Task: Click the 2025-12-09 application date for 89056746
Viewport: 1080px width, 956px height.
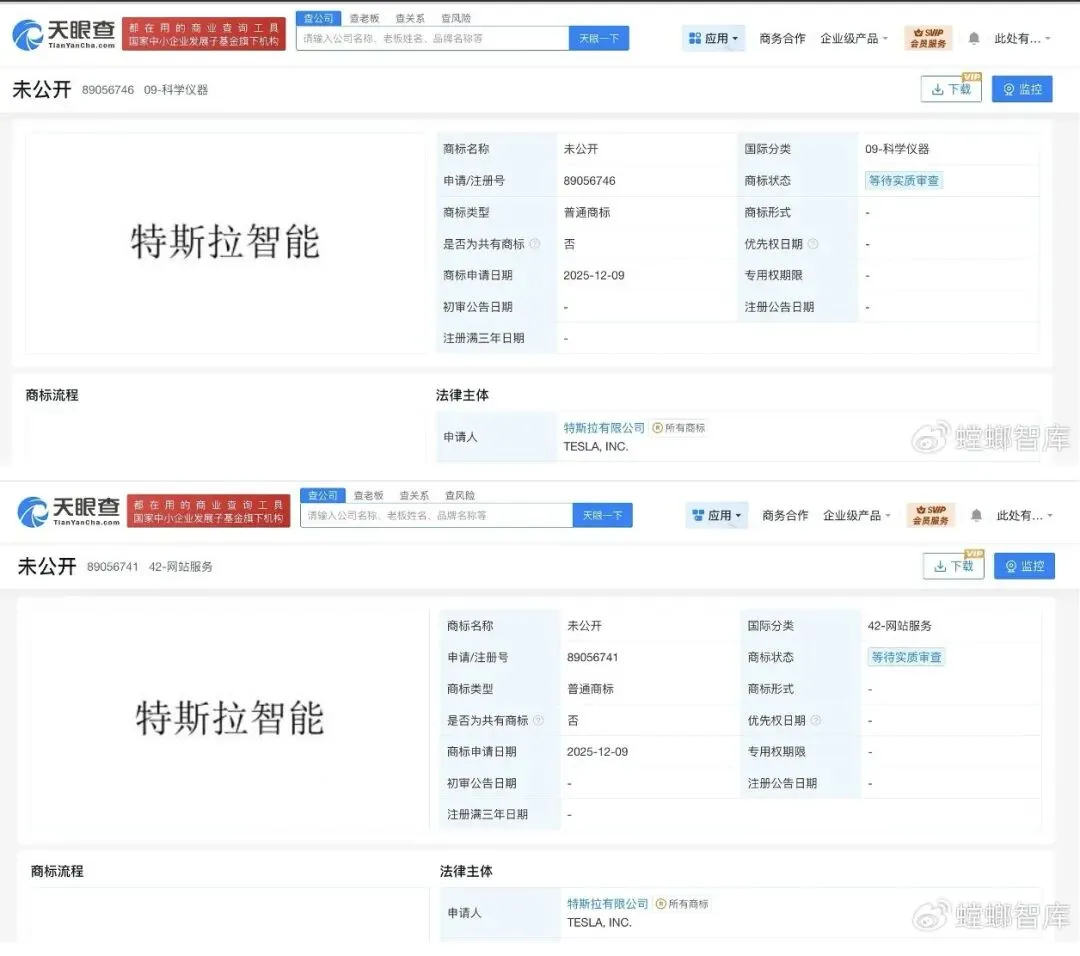Action: click(x=594, y=275)
